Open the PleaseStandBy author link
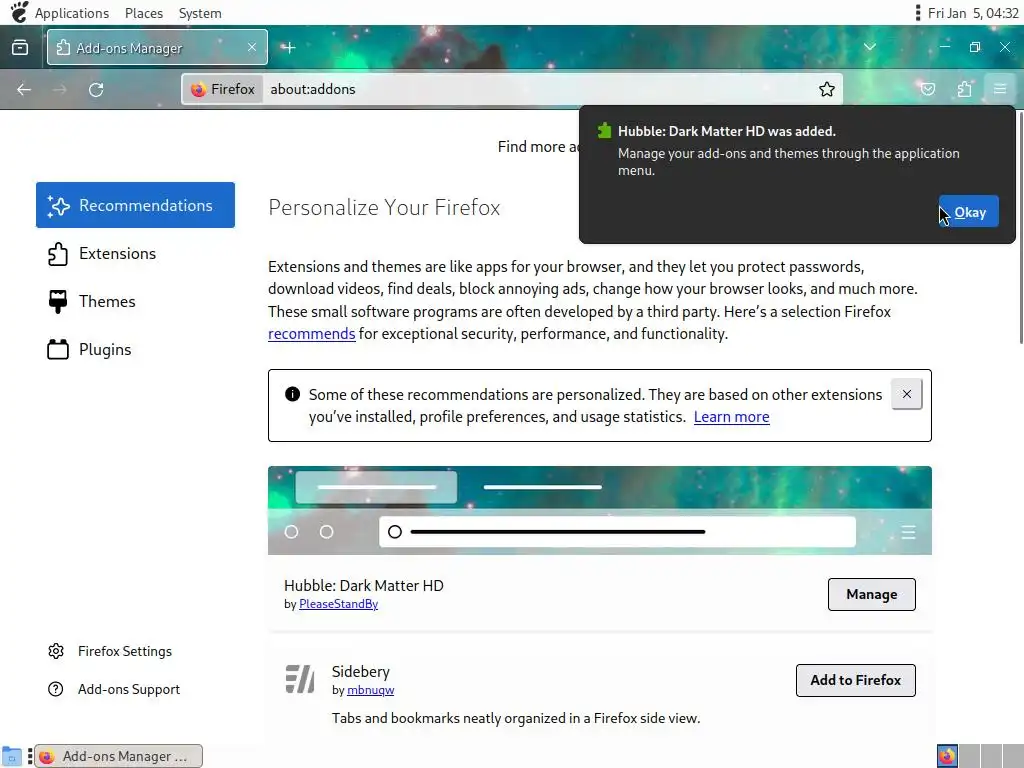The image size is (1024, 768). tap(338, 604)
